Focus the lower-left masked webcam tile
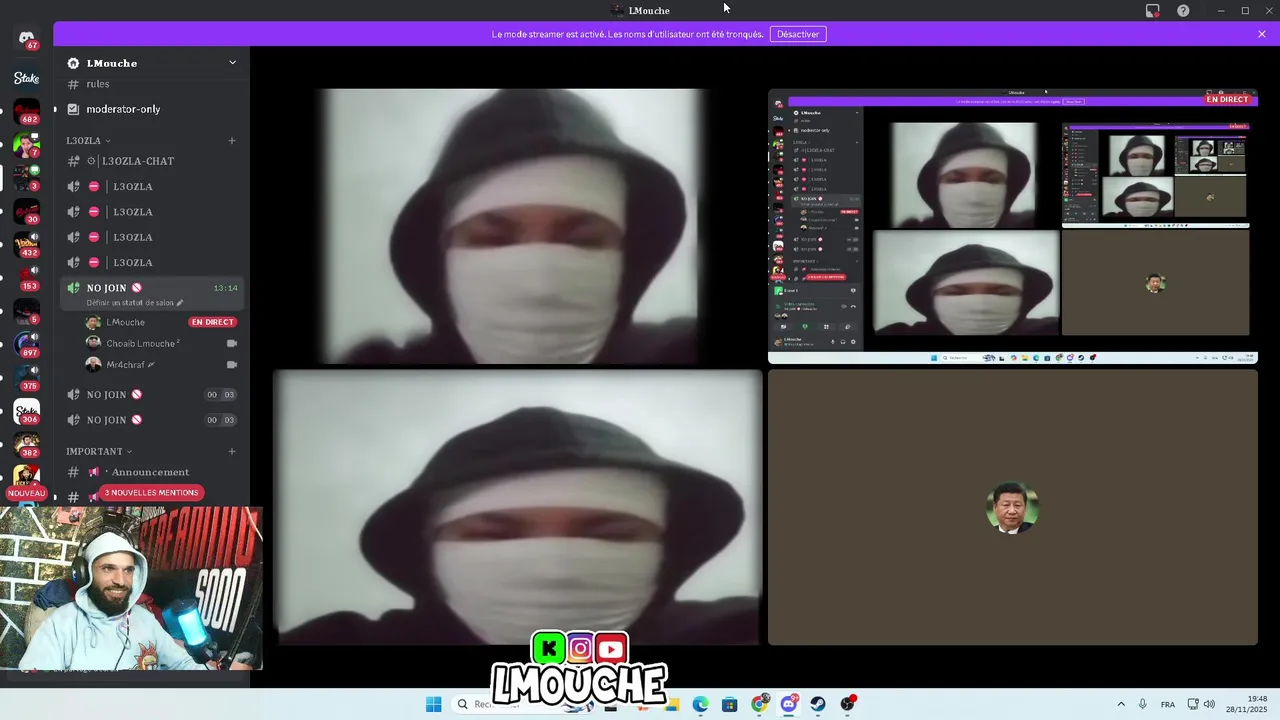The image size is (1280, 720). (518, 507)
